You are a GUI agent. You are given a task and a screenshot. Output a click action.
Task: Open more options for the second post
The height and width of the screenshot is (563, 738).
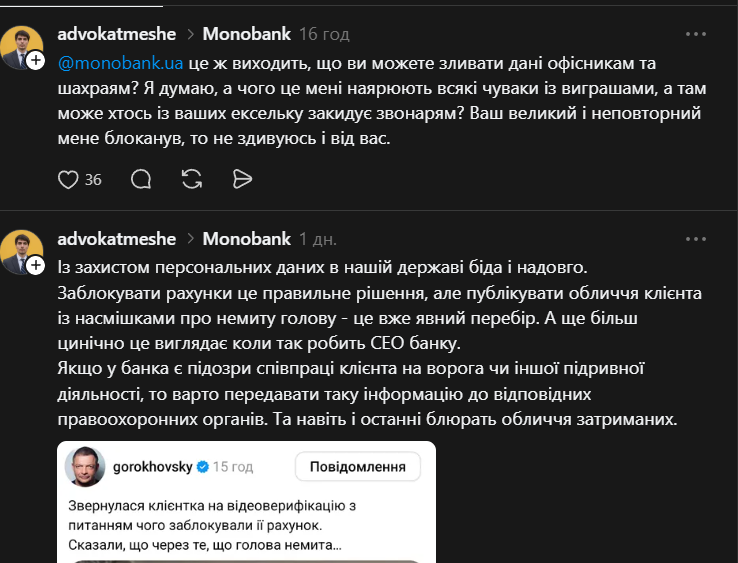click(x=696, y=239)
